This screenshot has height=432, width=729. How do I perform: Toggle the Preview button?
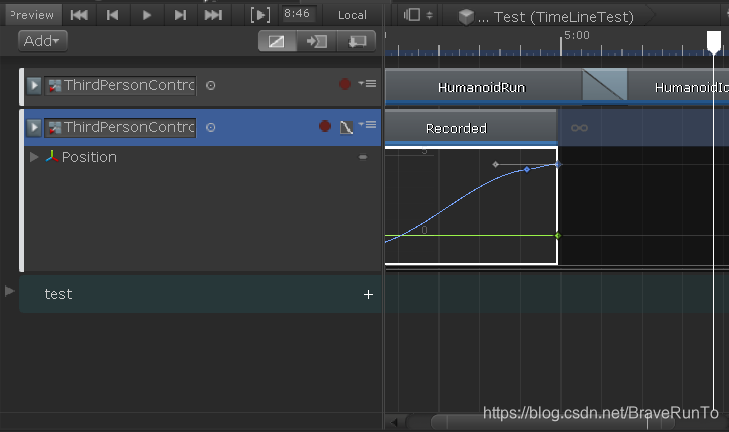(33, 15)
